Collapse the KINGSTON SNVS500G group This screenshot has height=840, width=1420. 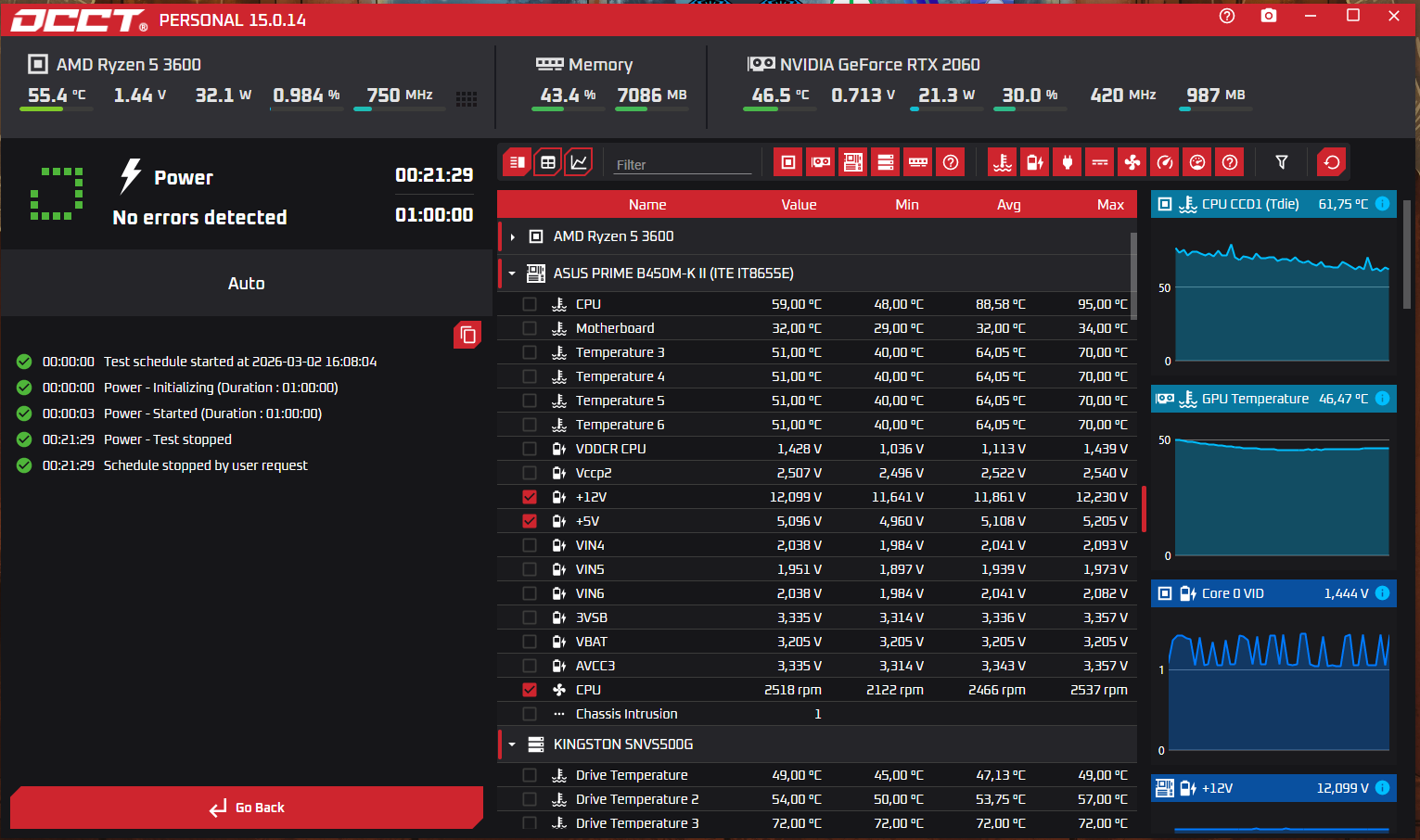click(x=512, y=745)
